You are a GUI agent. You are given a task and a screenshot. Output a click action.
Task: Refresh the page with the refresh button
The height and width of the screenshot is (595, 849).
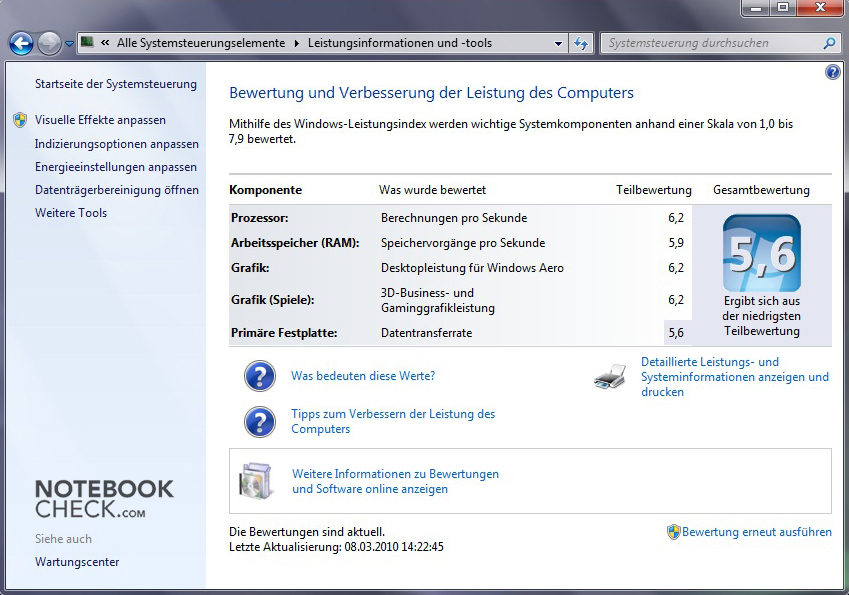[581, 43]
